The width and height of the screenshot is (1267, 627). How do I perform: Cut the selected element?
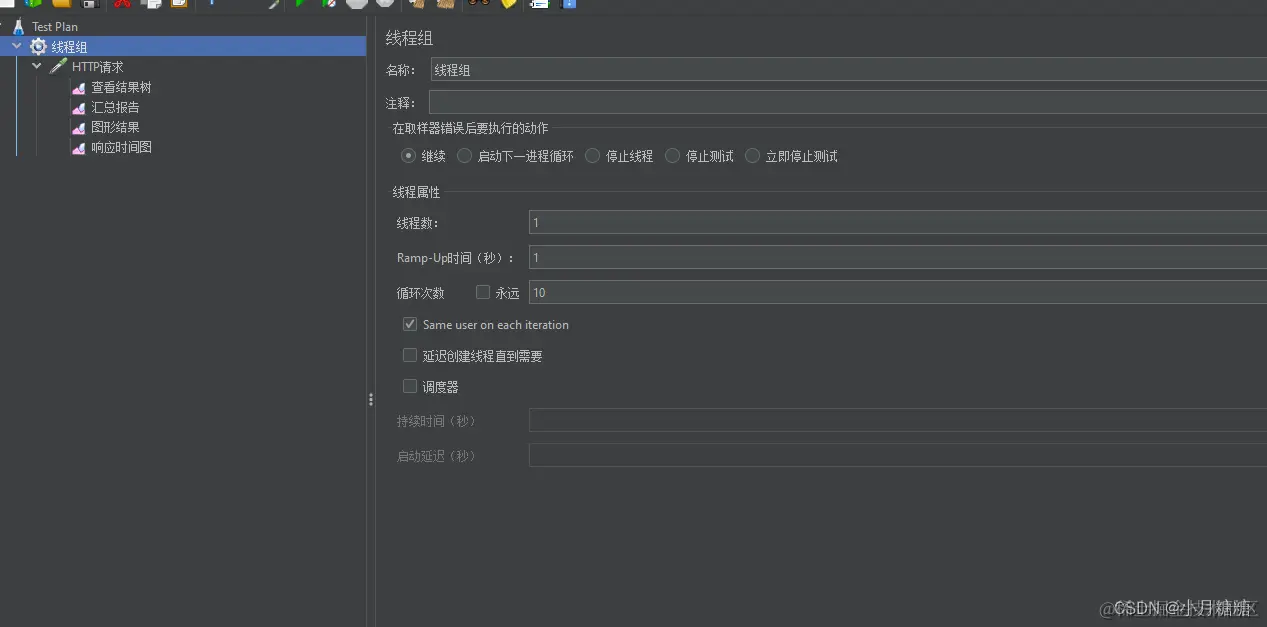tap(122, 5)
